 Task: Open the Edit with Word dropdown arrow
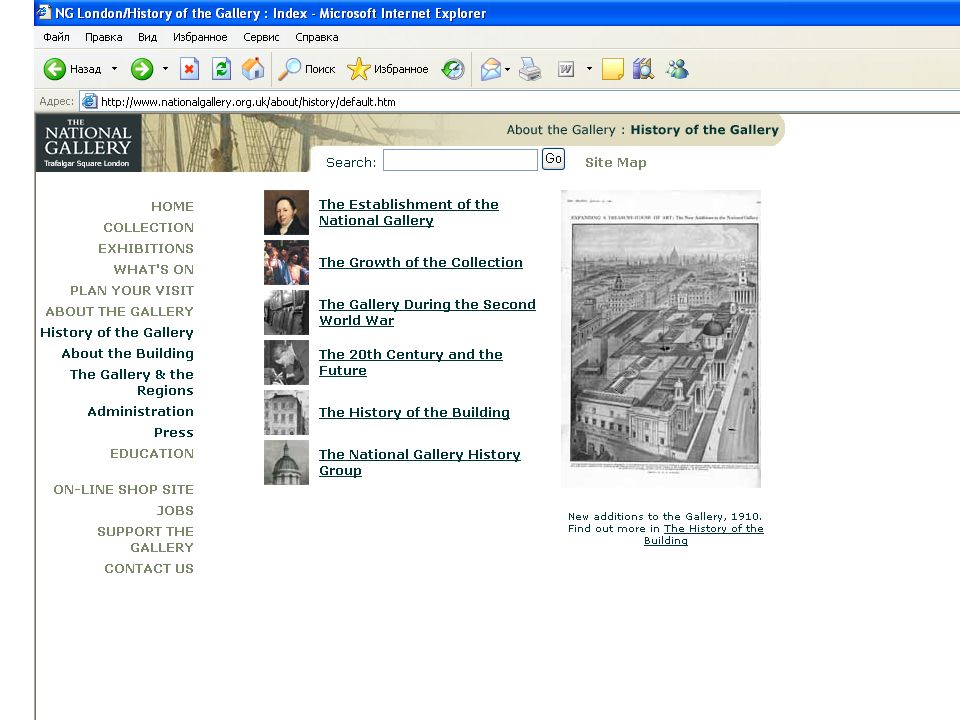coord(589,69)
